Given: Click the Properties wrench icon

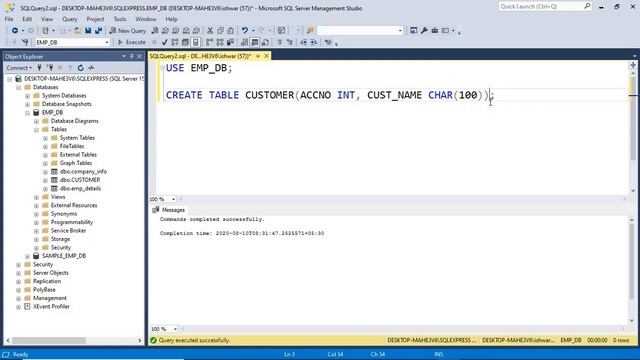Looking at the screenshot, I should [424, 31].
